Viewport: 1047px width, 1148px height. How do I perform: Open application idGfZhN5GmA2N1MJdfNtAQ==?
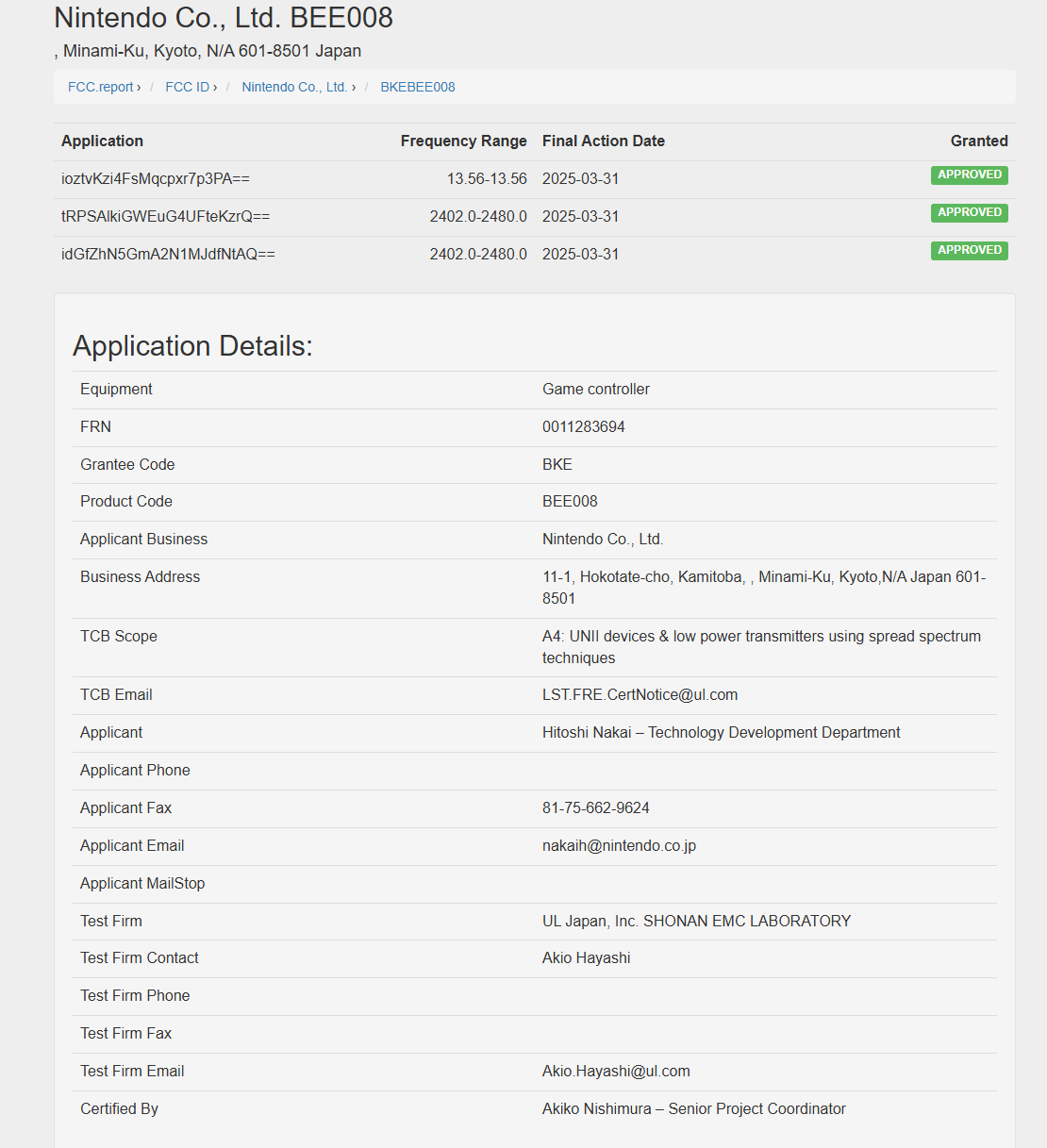click(x=169, y=254)
